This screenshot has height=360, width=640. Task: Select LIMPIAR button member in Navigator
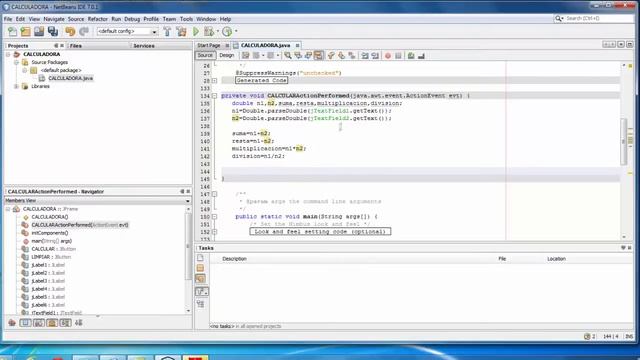[51, 257]
